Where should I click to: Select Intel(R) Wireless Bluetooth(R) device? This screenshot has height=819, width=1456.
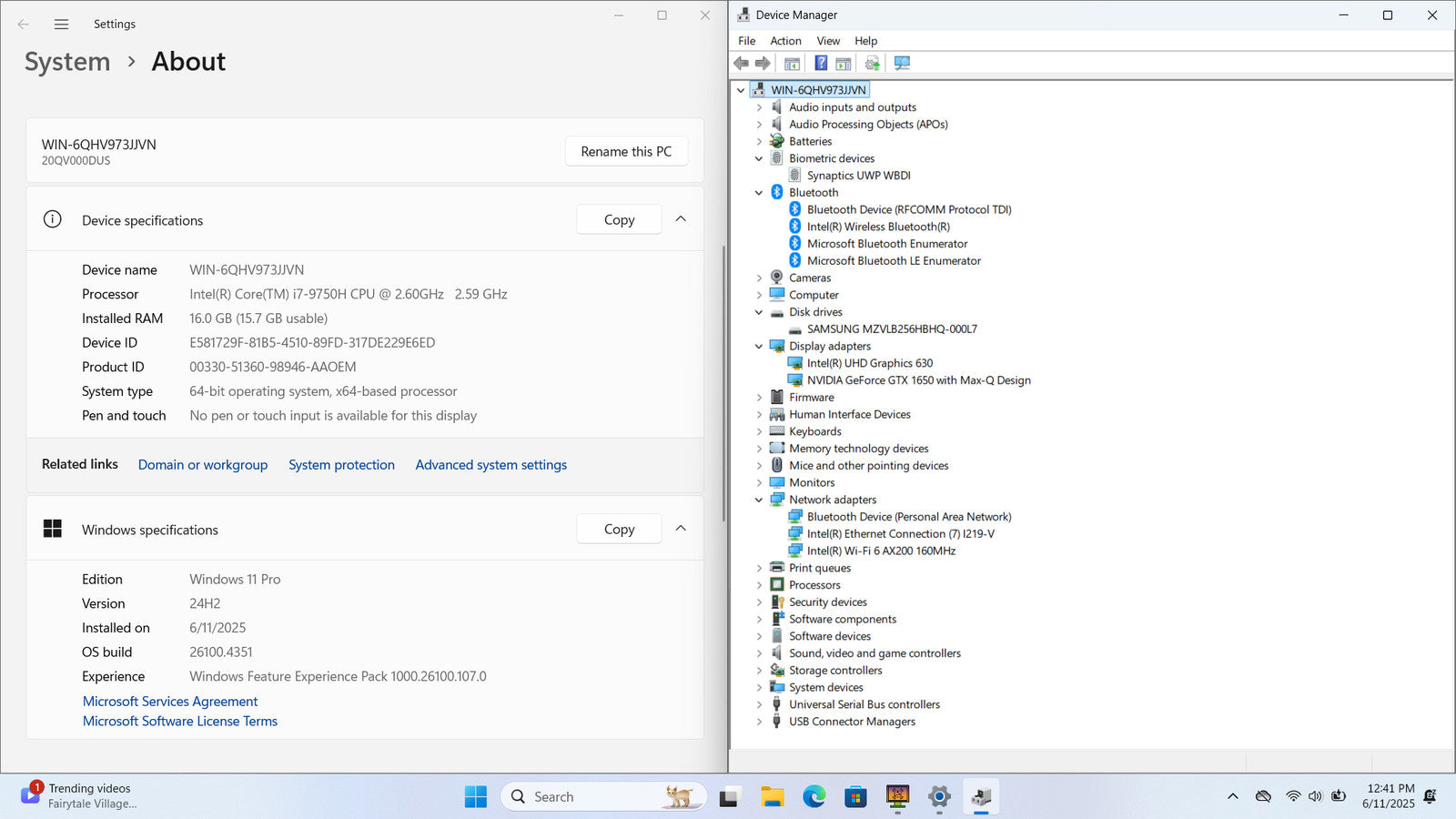coord(878,227)
